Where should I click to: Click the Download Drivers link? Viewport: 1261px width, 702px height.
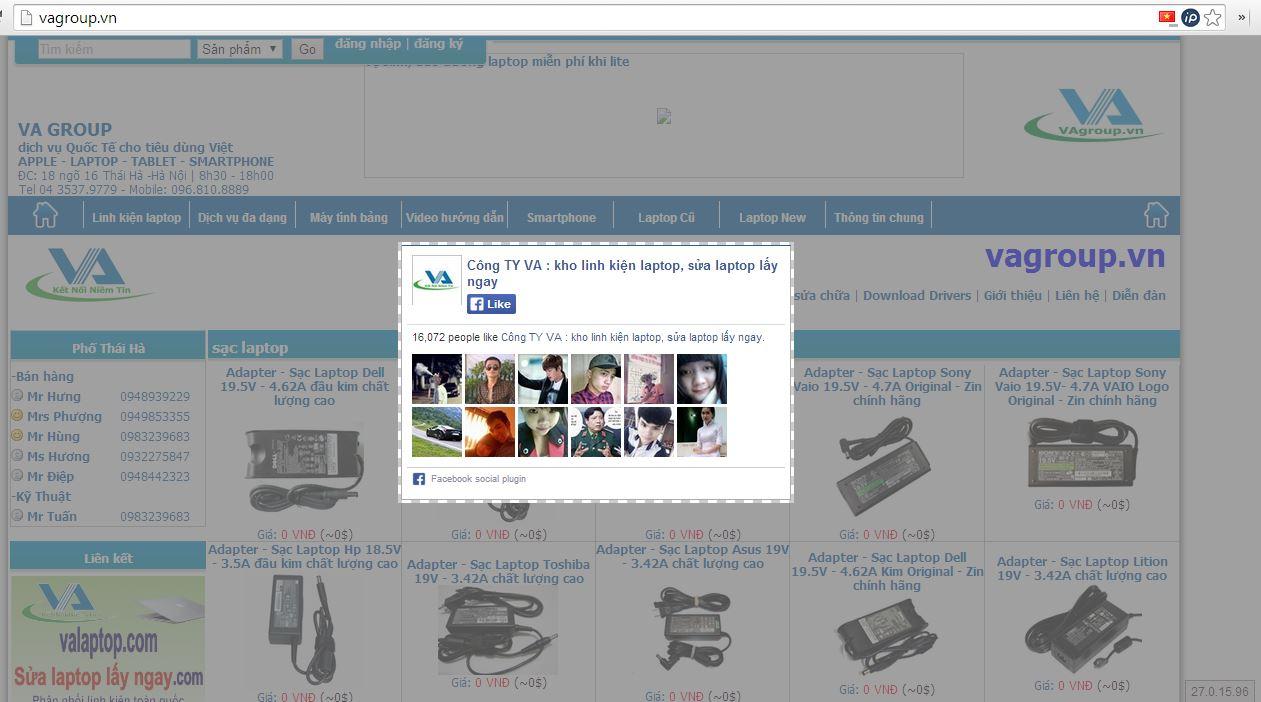(917, 295)
